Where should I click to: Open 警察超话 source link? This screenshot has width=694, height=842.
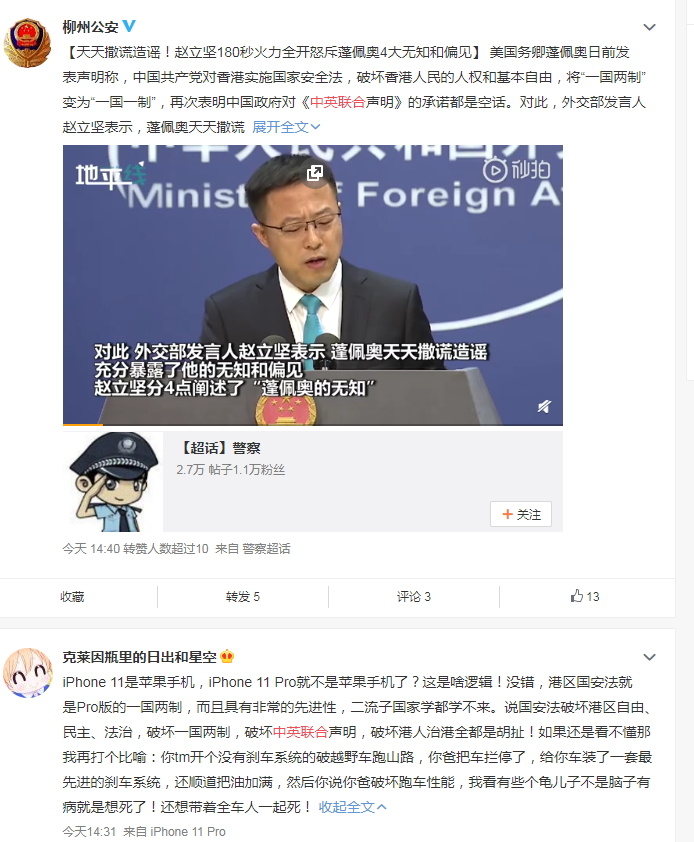(266, 548)
